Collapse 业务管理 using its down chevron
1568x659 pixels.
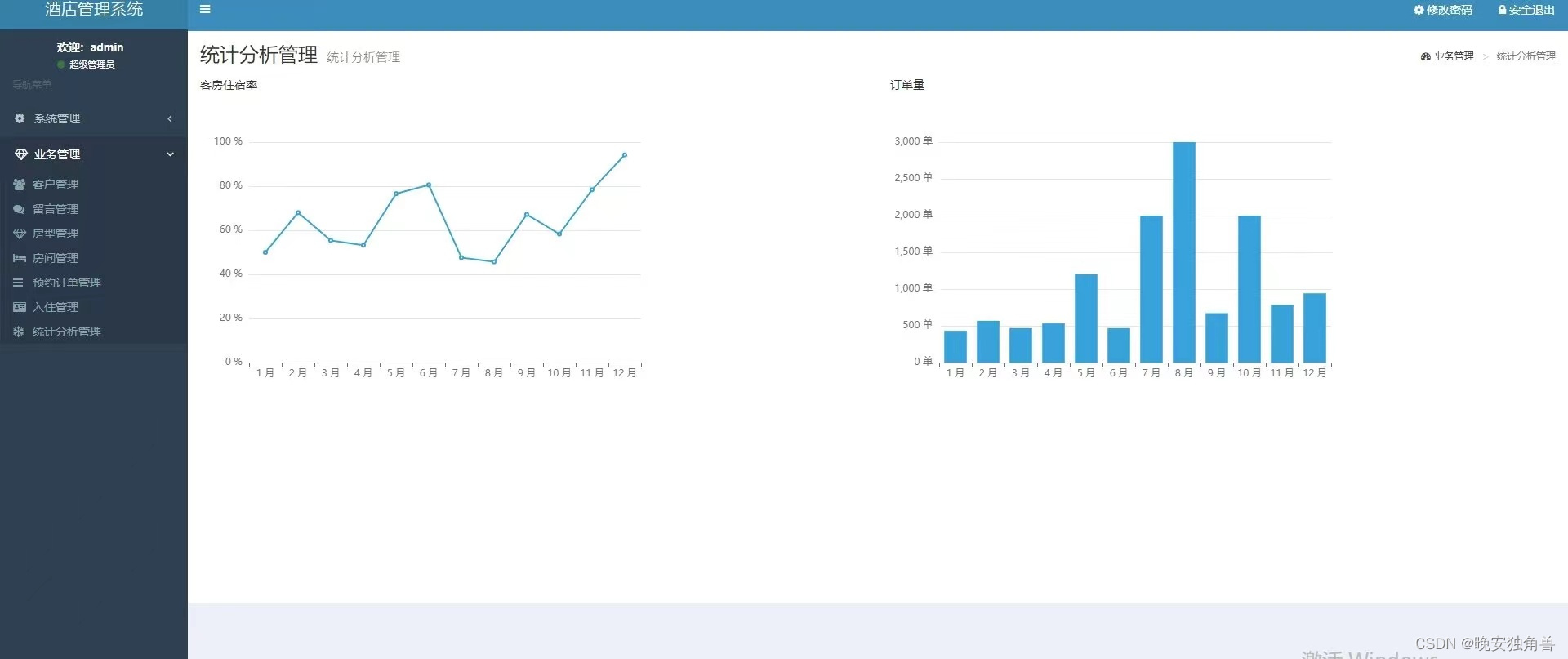[x=170, y=154]
